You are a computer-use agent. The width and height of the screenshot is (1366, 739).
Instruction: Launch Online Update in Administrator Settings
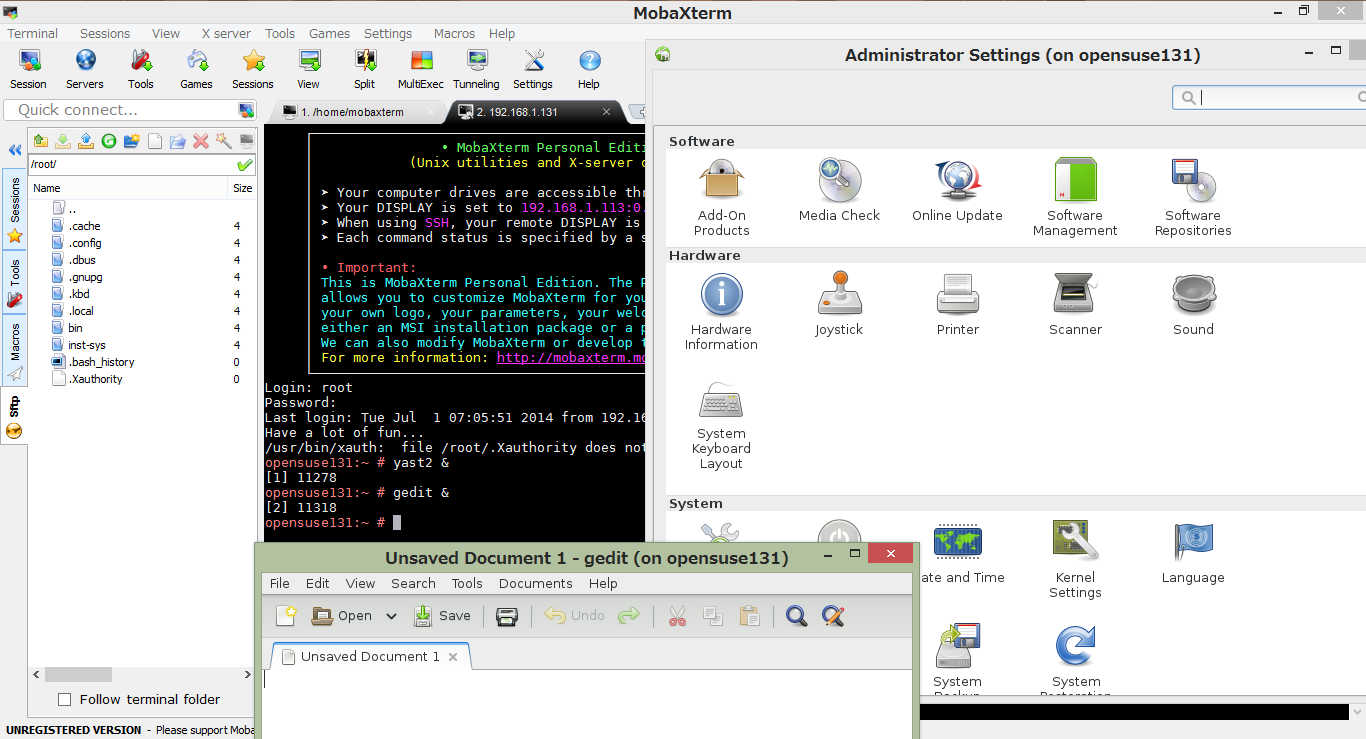tap(957, 190)
